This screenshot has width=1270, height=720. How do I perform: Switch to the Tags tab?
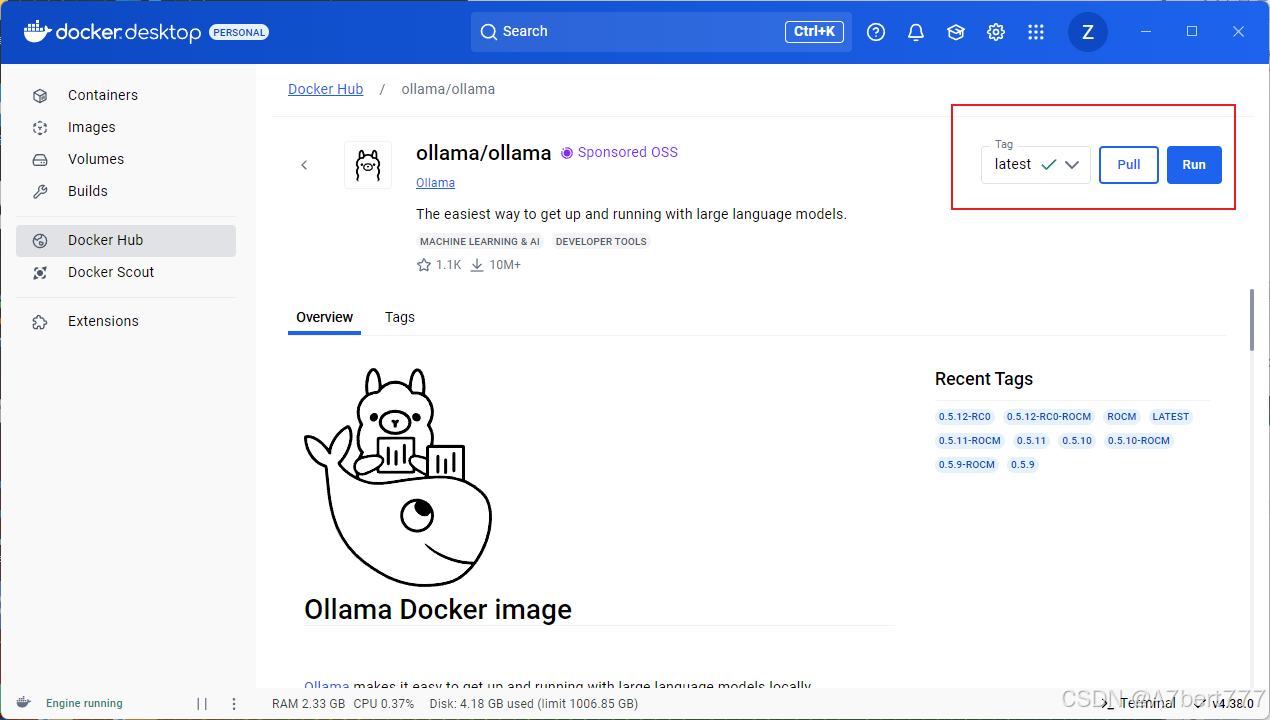tap(400, 317)
